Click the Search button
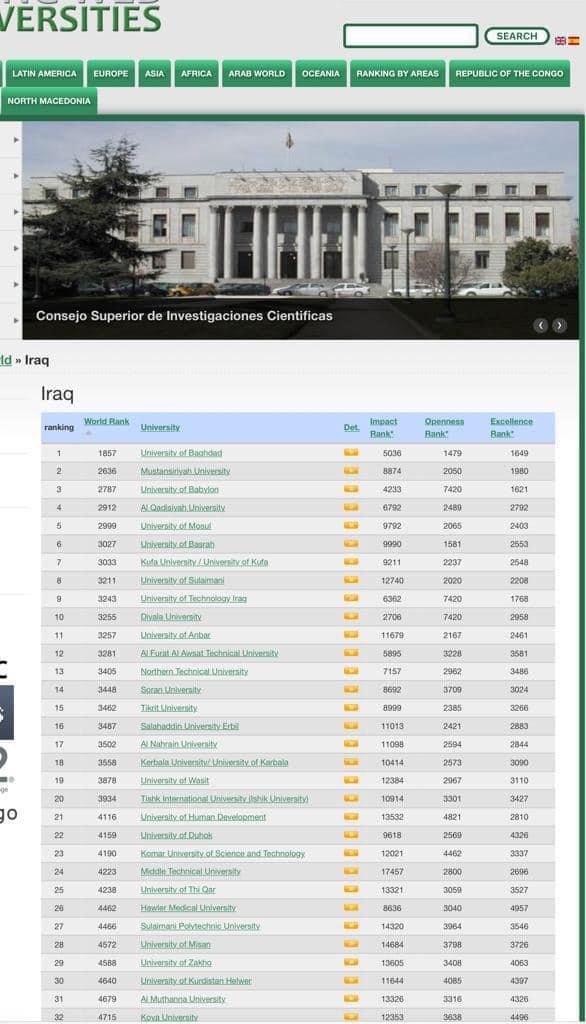 516,36
